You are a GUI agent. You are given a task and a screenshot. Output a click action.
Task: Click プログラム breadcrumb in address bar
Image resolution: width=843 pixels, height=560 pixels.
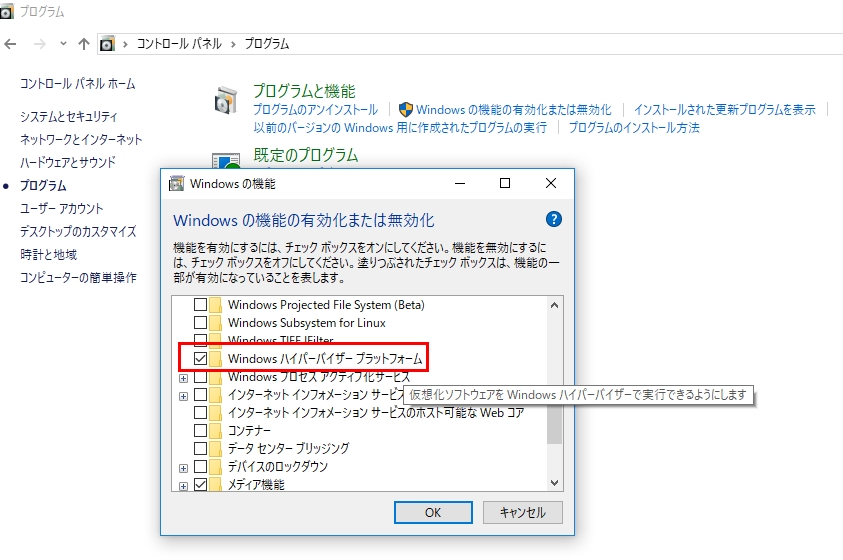267,44
